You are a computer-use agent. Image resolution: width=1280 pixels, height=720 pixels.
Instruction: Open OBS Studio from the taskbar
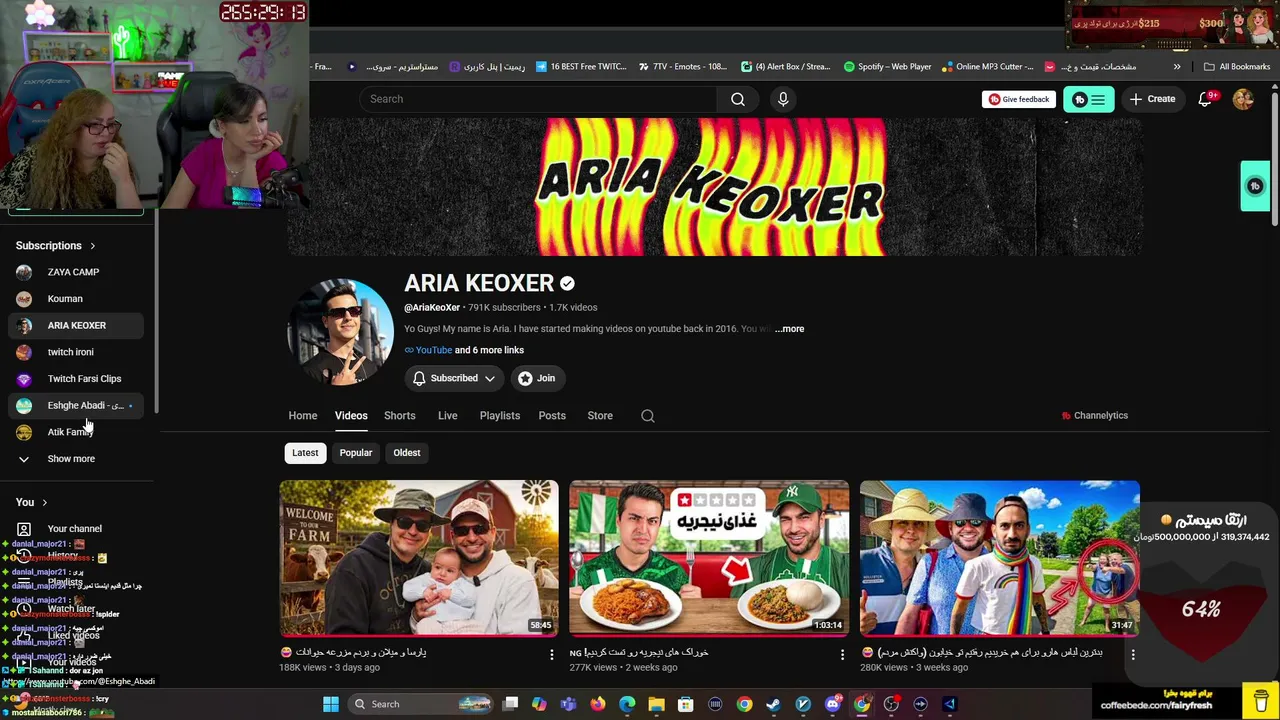tap(891, 704)
